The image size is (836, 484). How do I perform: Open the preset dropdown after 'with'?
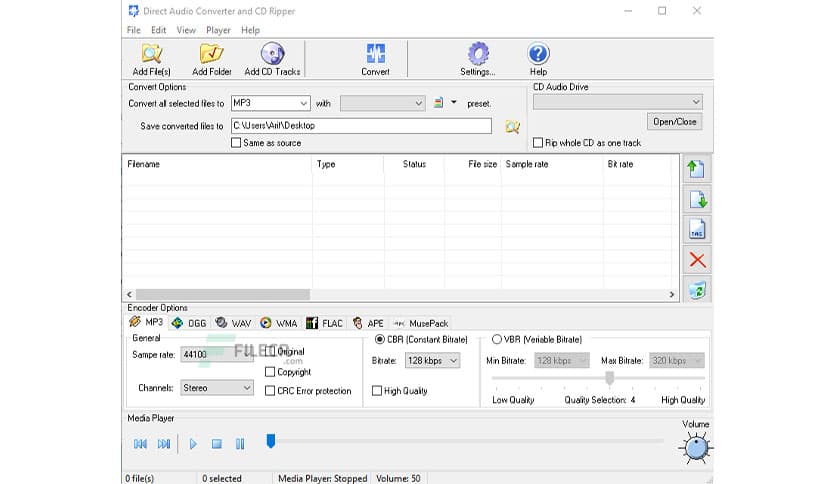point(382,103)
